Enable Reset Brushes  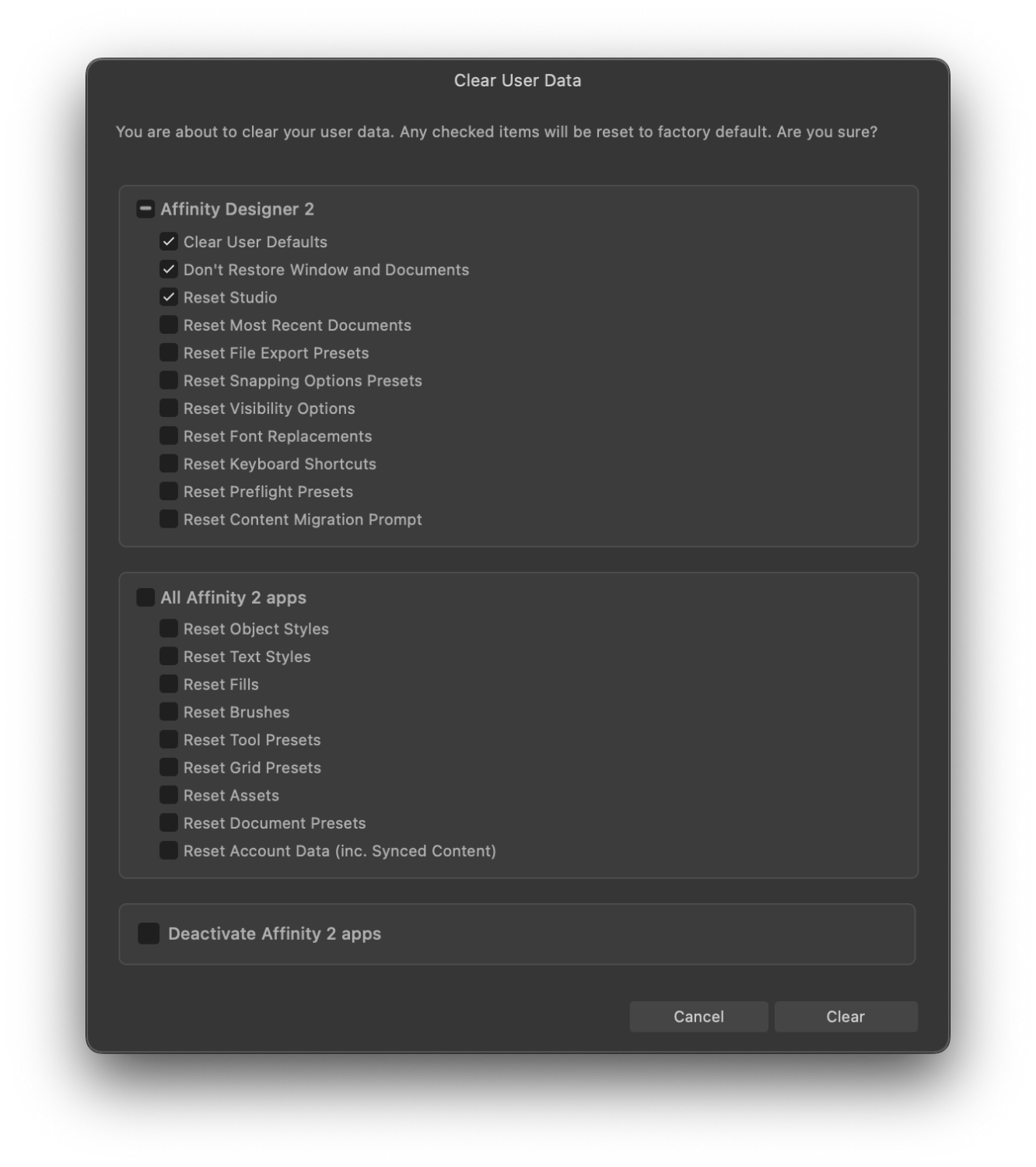coord(169,711)
